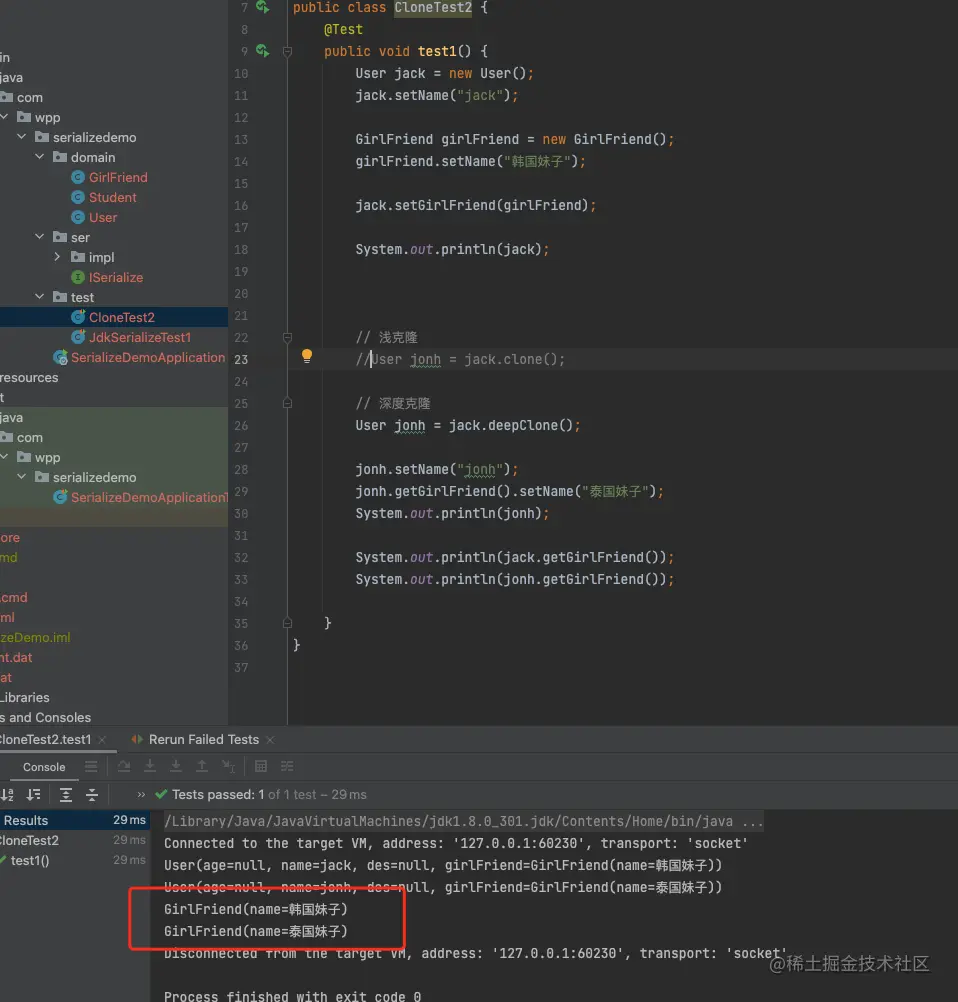Collapse method end marker at line 35
This screenshot has height=1002, width=958.
[x=288, y=623]
